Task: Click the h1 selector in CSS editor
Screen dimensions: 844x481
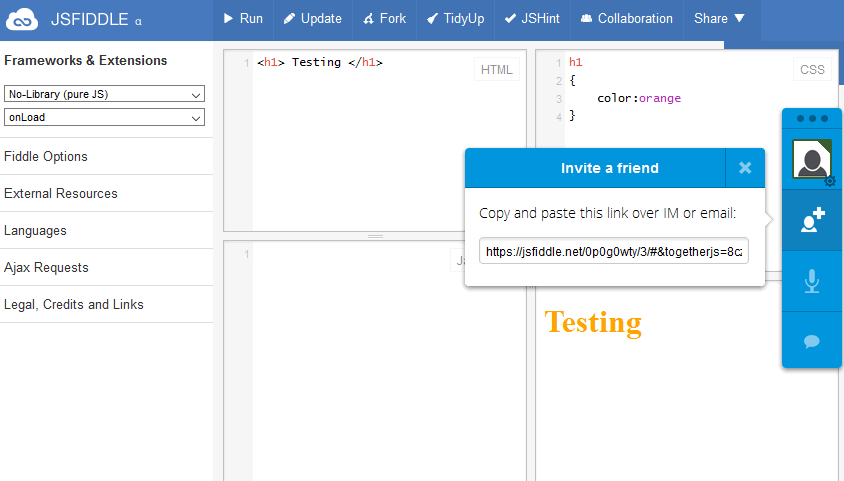Action: 575,62
